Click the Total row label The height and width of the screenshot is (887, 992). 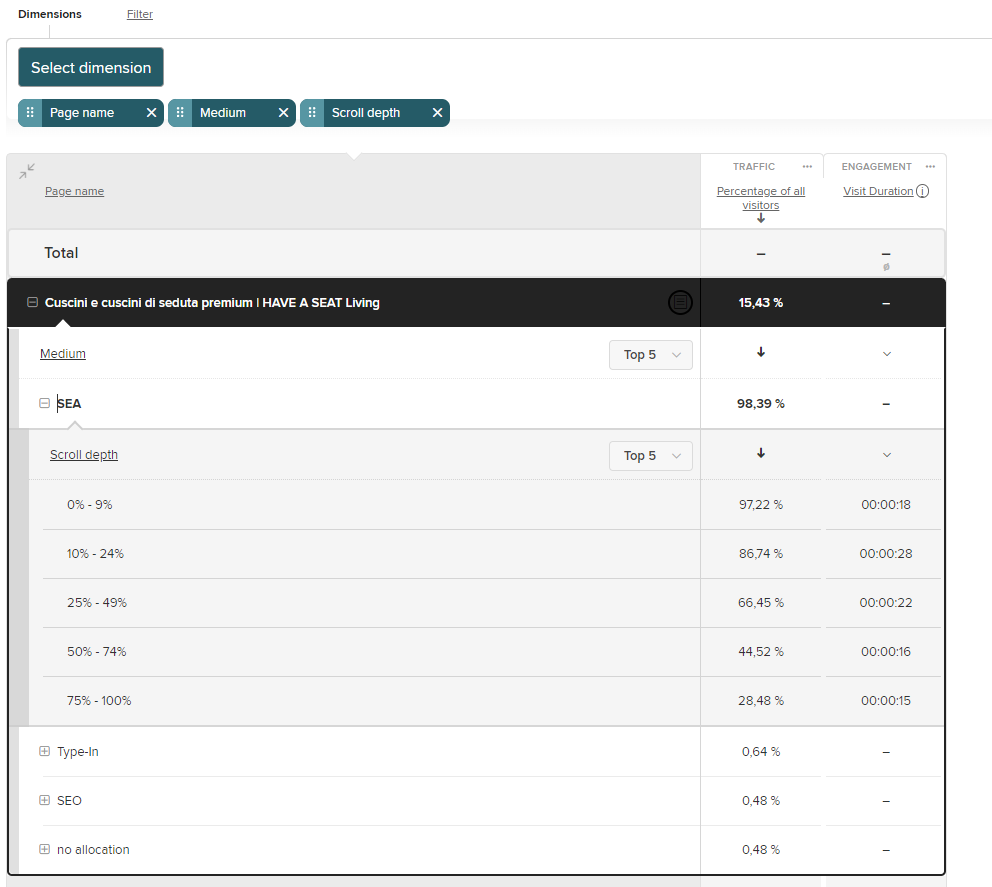pos(61,253)
